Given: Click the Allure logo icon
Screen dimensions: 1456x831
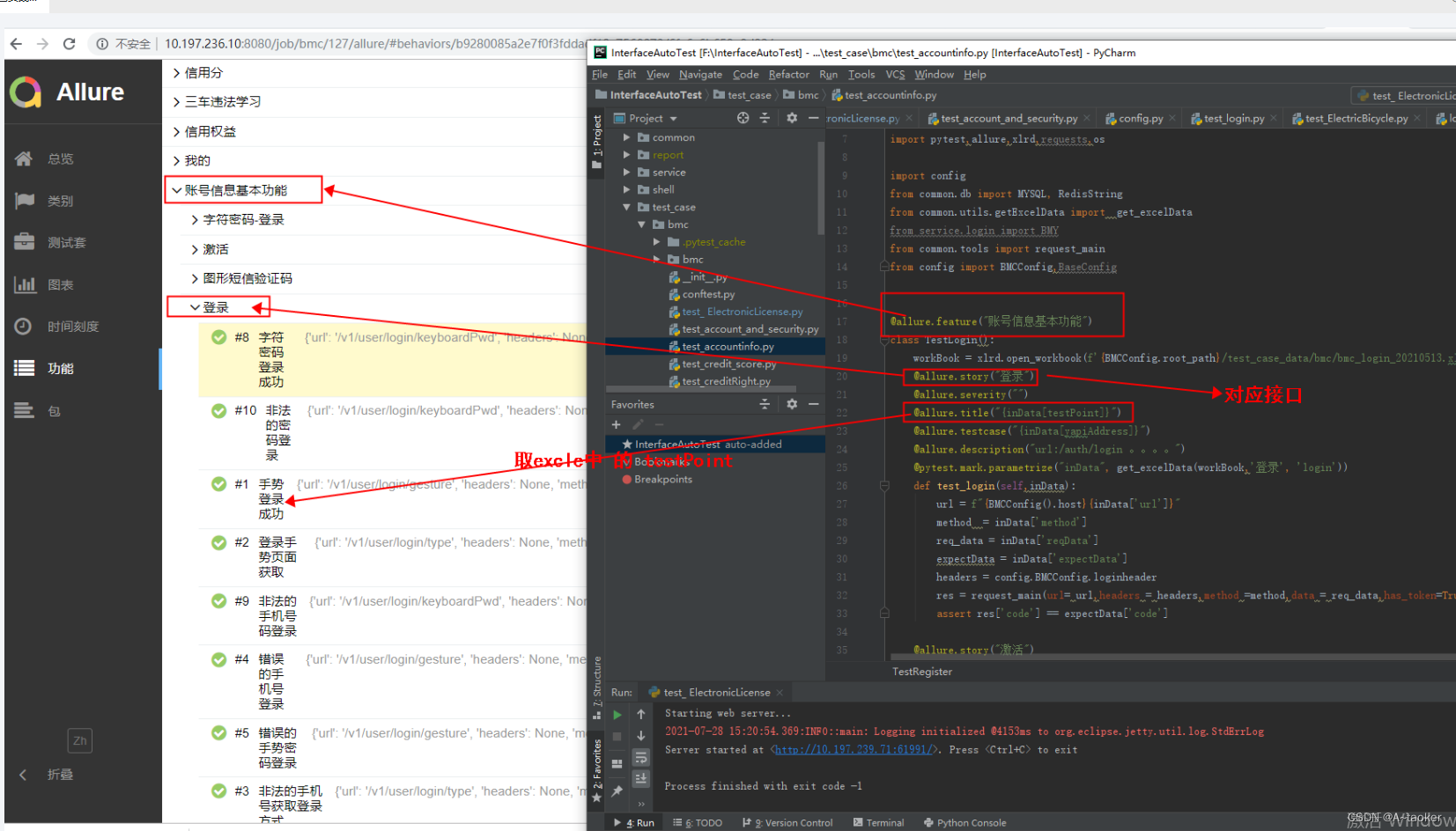Looking at the screenshot, I should [x=26, y=92].
